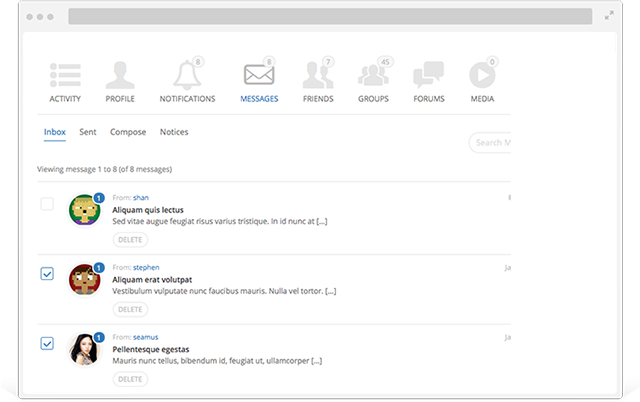
Task: Uncheck the checkbox for stephen's message
Action: [x=47, y=274]
